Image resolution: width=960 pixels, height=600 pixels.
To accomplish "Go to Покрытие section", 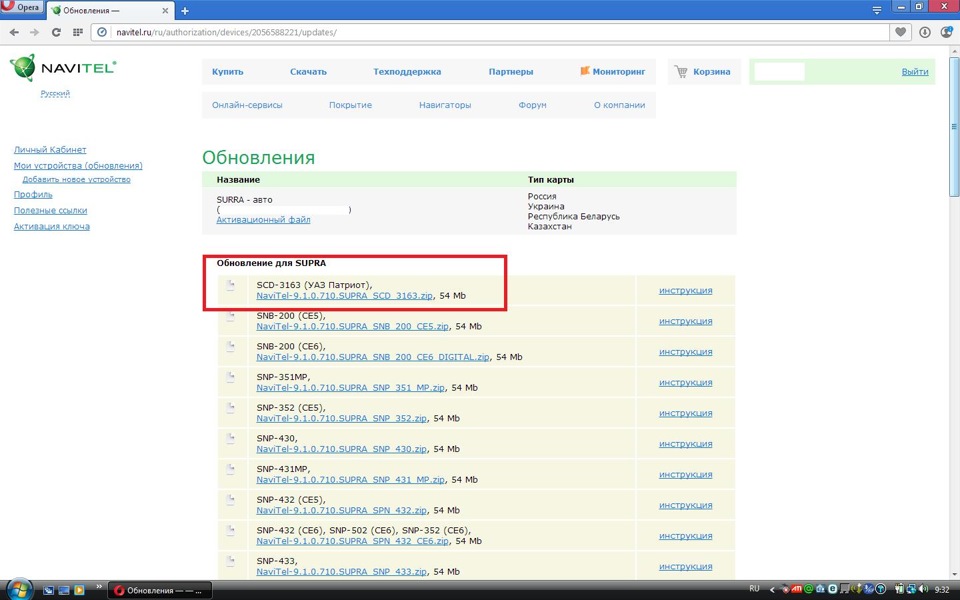I will tap(350, 105).
